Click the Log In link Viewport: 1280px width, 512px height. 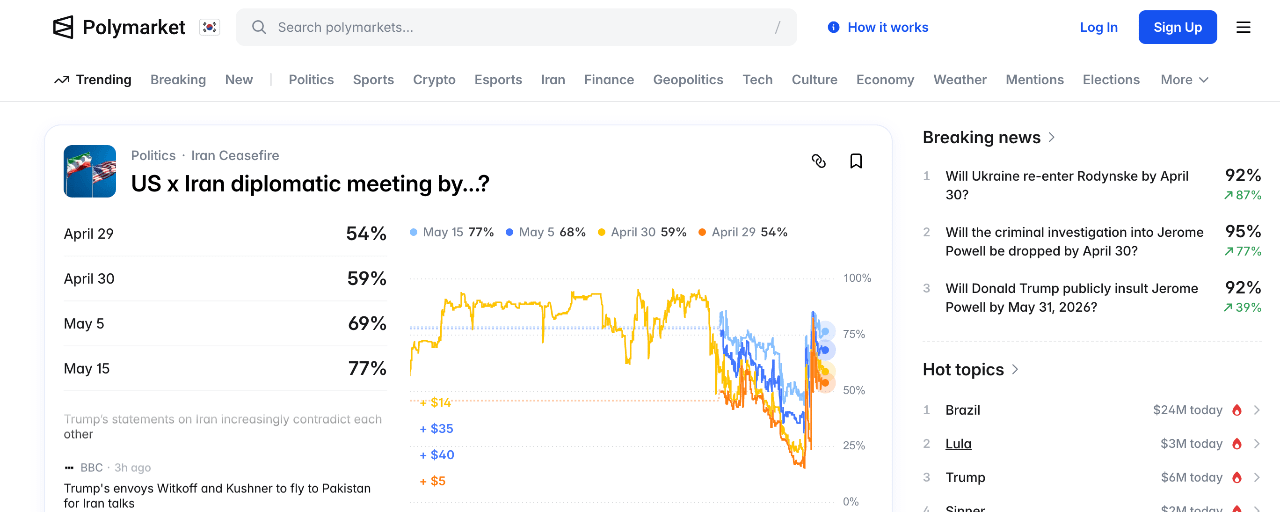[1098, 28]
